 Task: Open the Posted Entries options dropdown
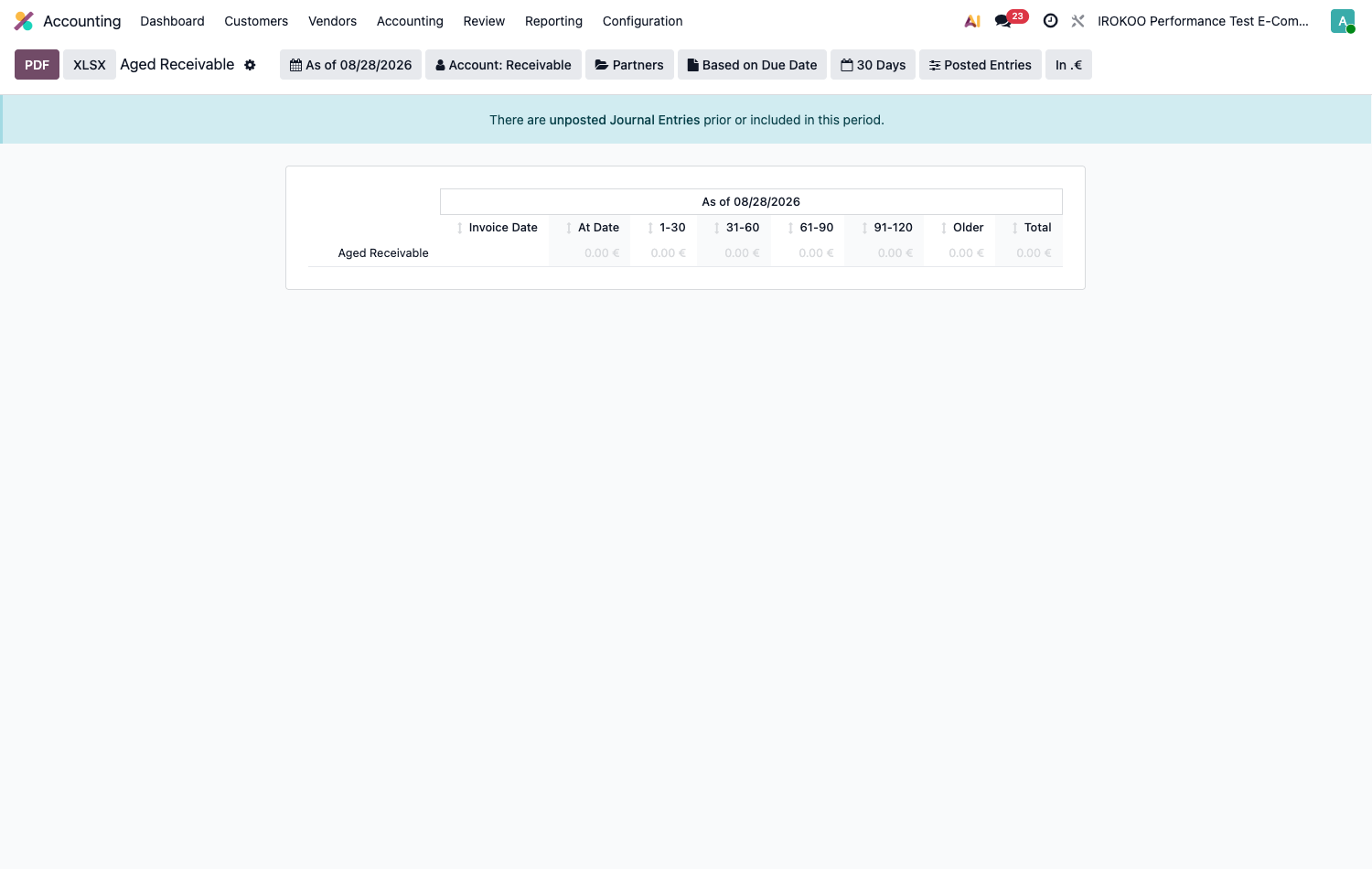[x=981, y=65]
